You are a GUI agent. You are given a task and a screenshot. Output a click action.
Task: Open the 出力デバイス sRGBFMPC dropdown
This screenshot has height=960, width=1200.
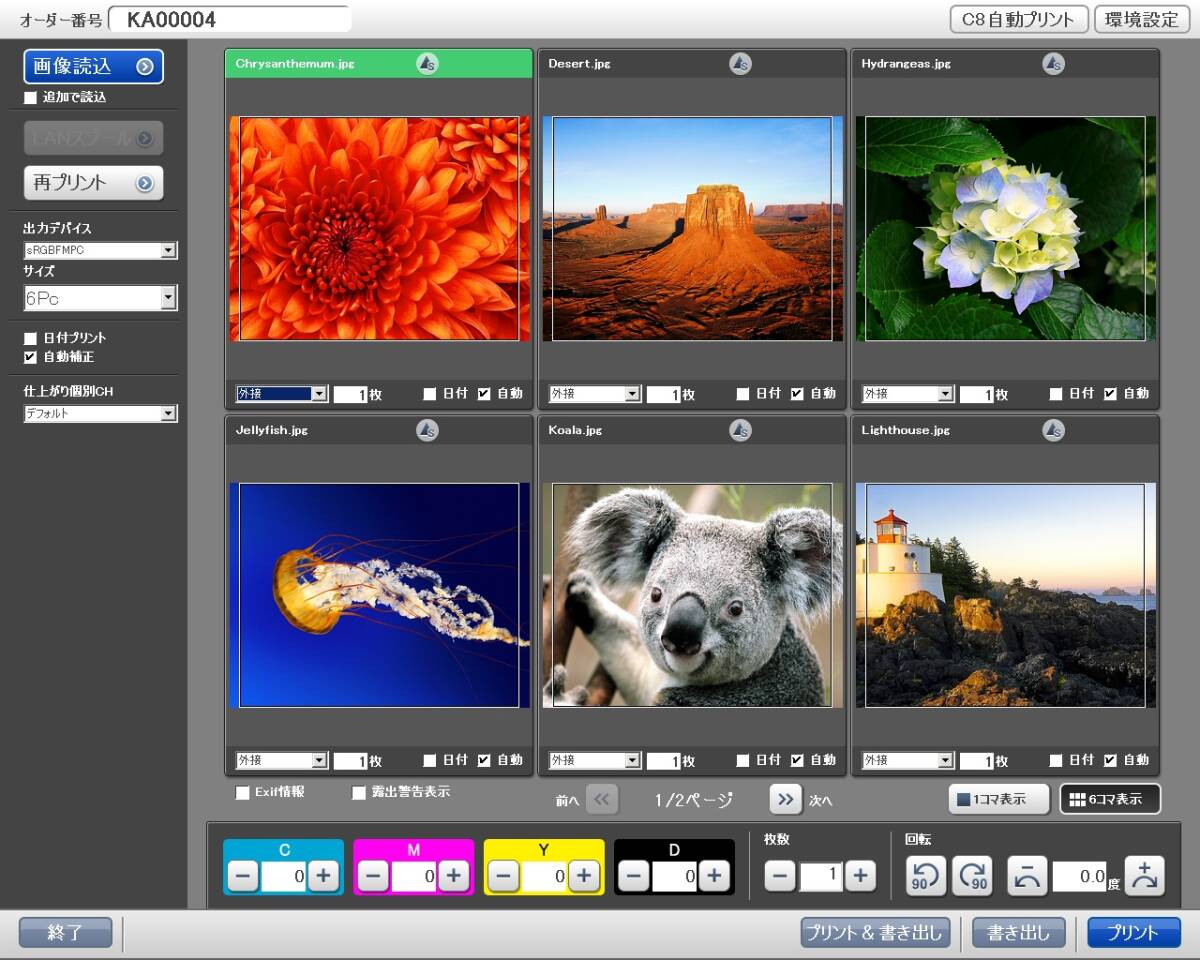pos(168,251)
